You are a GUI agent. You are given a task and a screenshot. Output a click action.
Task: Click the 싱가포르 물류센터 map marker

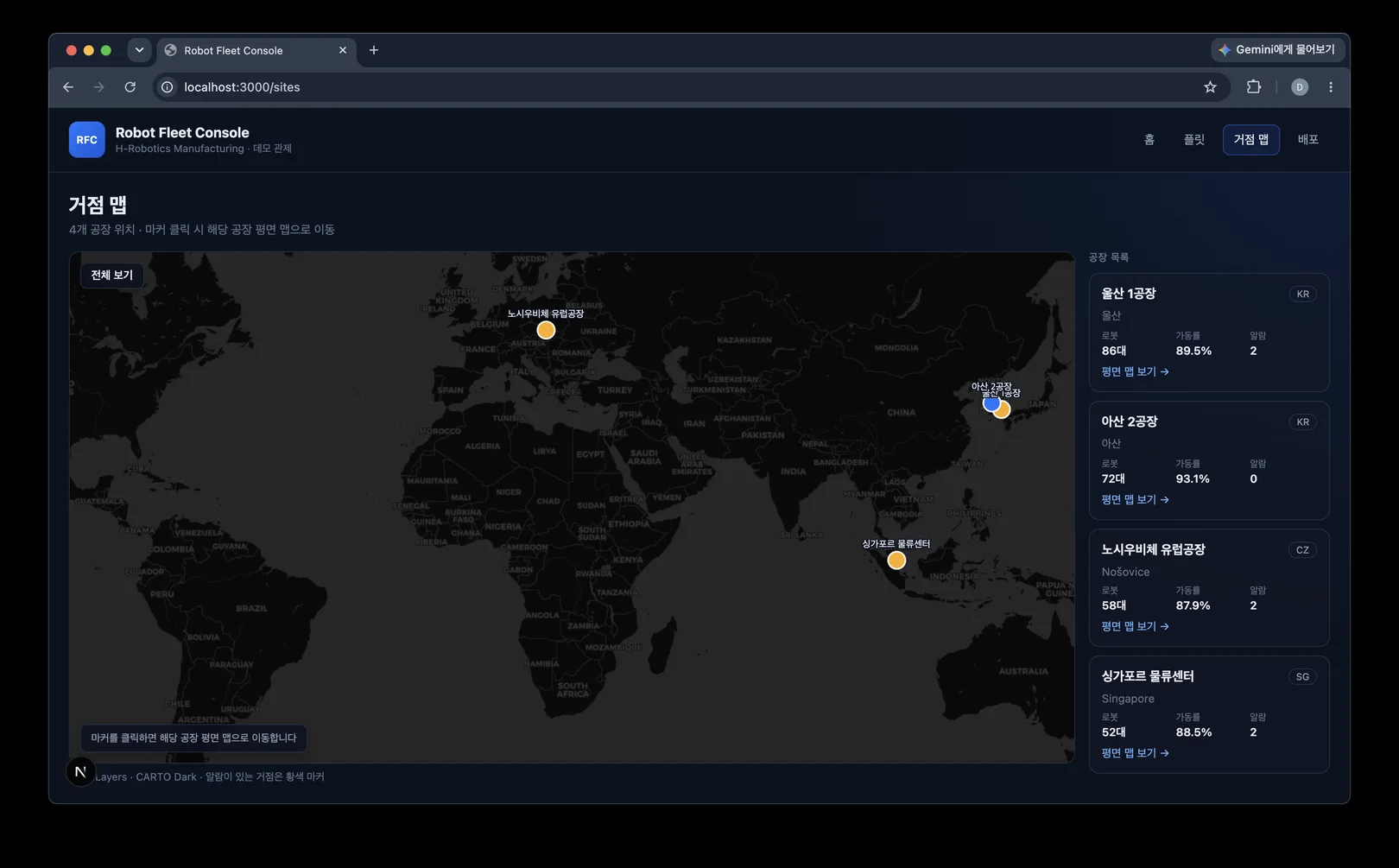(896, 561)
